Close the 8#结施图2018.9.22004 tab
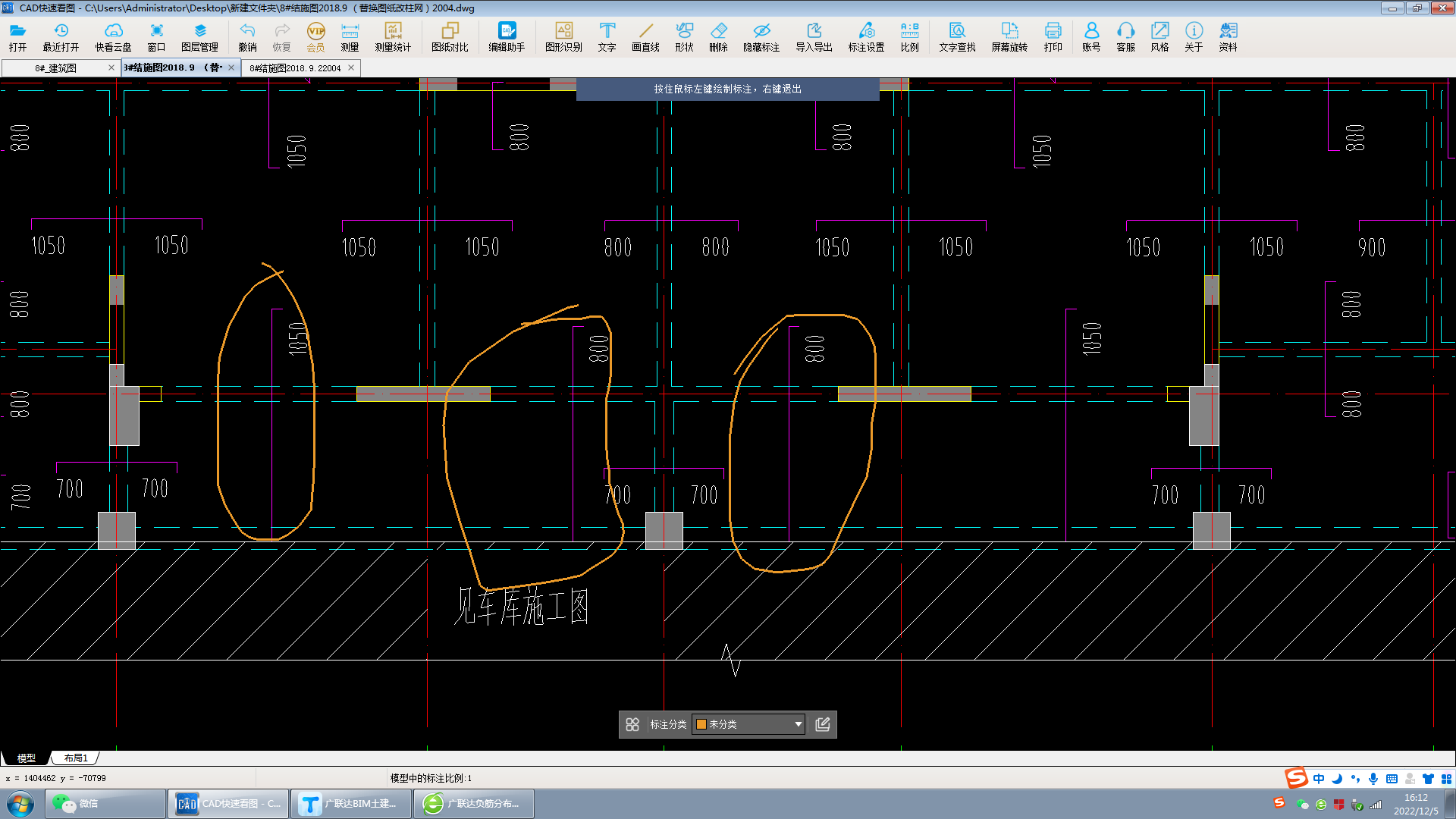1456x819 pixels. coord(351,67)
